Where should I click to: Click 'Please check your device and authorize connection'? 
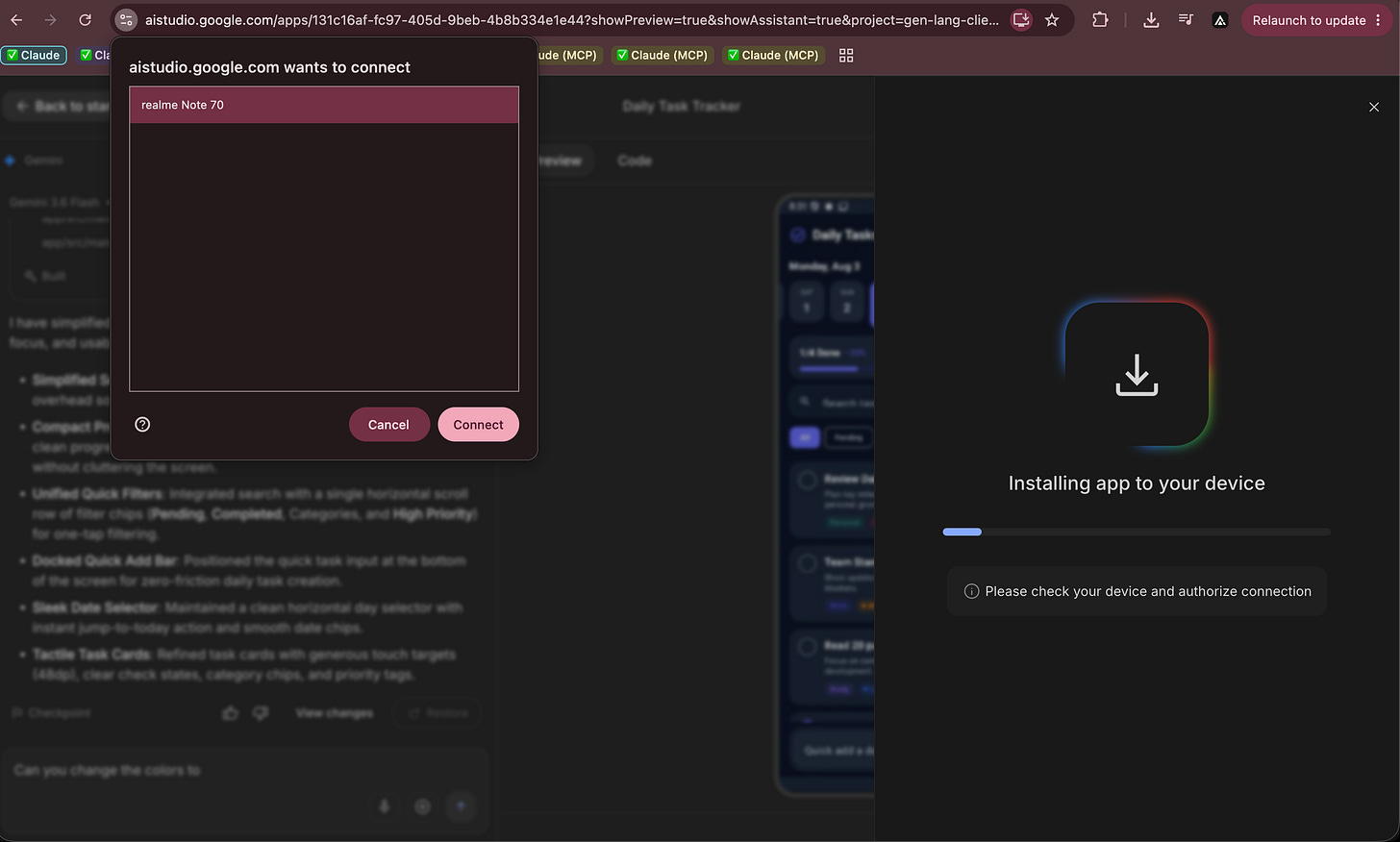pyautogui.click(x=1148, y=592)
